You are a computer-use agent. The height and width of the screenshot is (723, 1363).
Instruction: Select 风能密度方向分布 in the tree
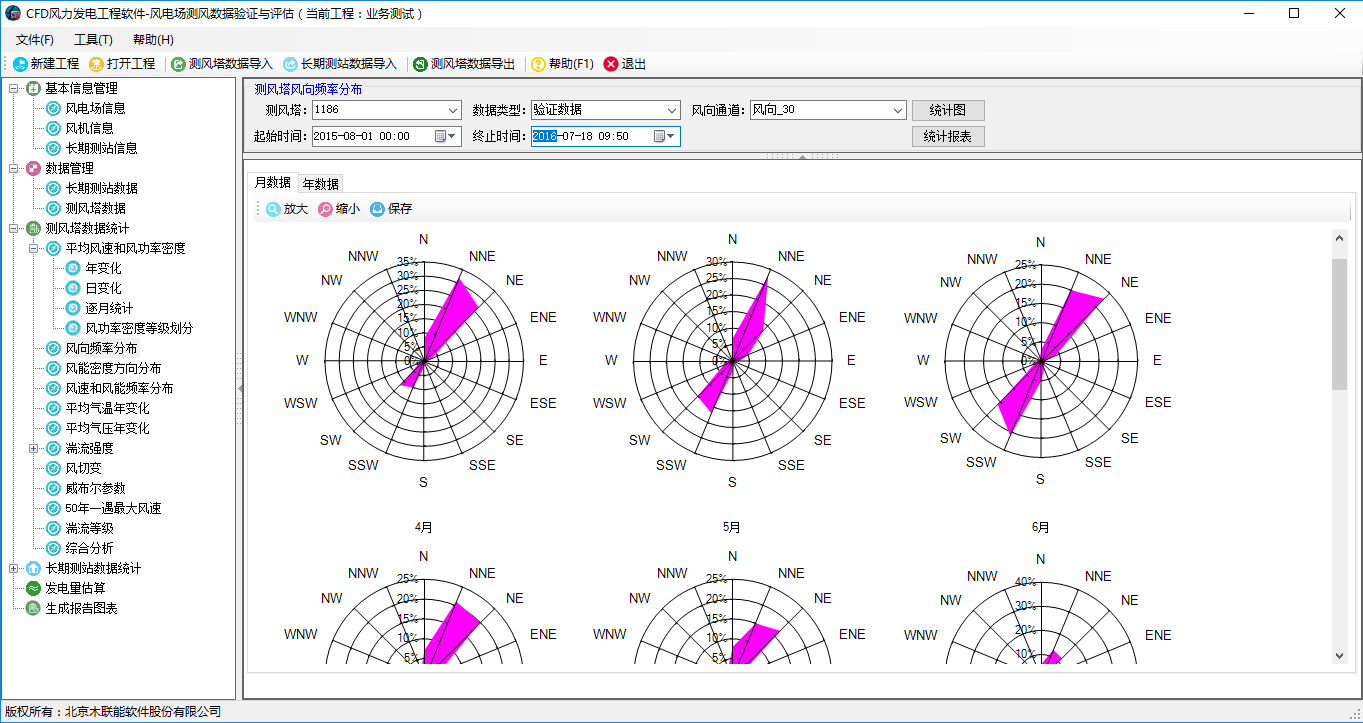click(x=113, y=368)
